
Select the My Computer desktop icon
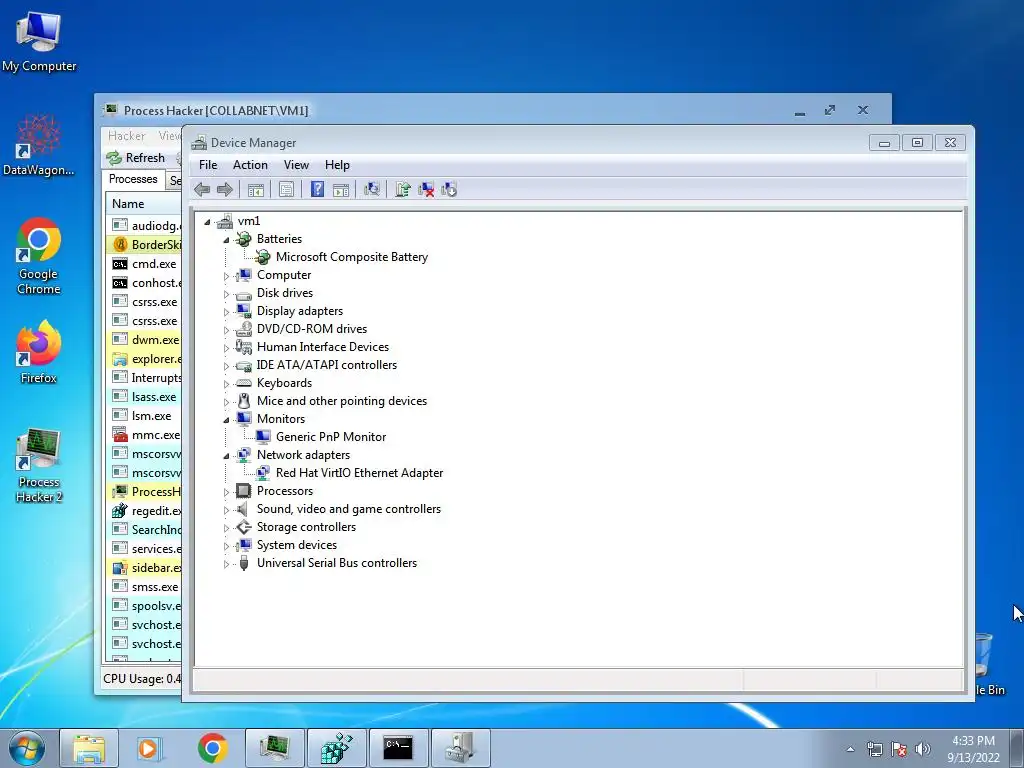point(39,40)
